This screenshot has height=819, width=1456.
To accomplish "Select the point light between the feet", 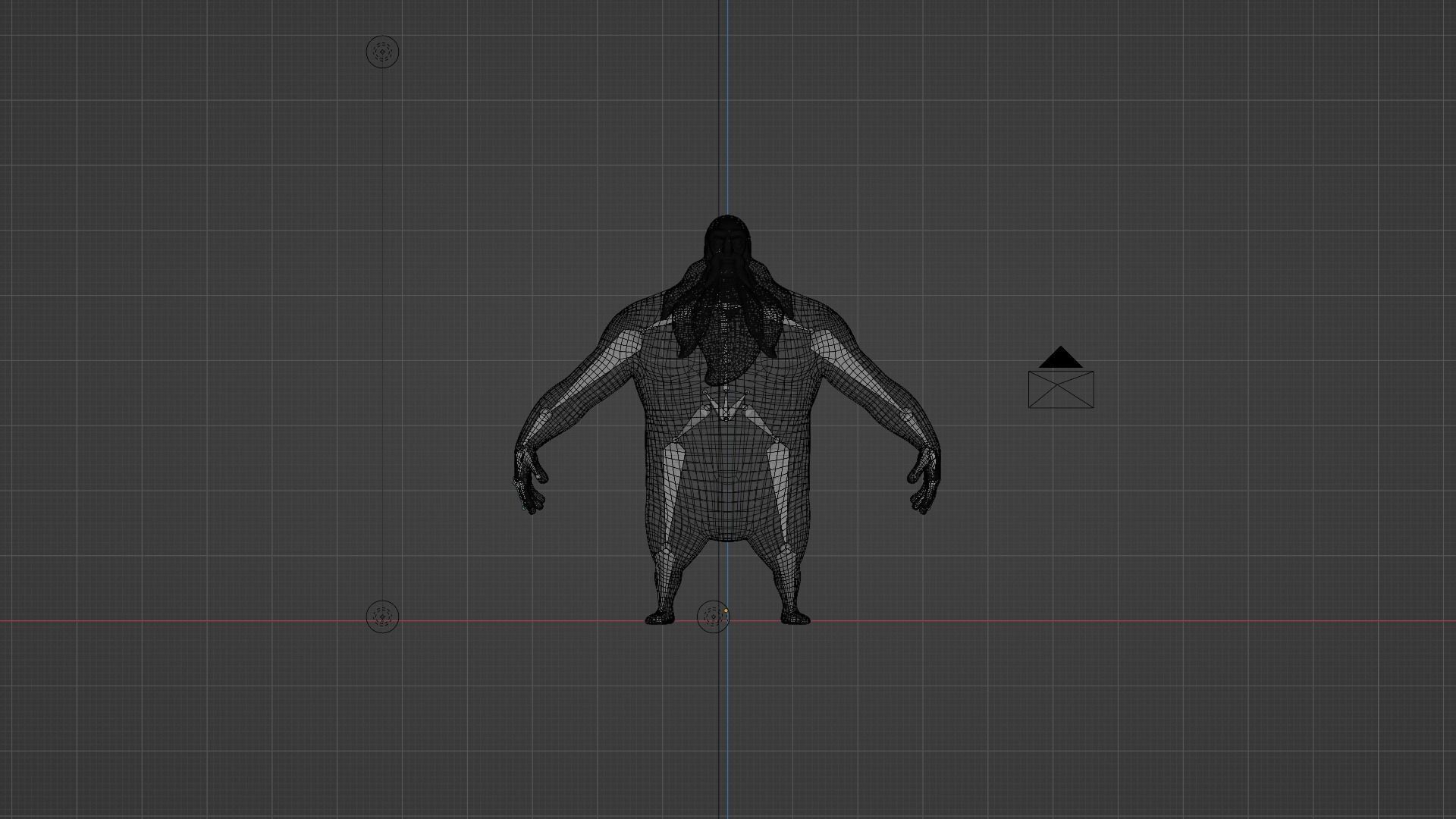I will point(713,617).
